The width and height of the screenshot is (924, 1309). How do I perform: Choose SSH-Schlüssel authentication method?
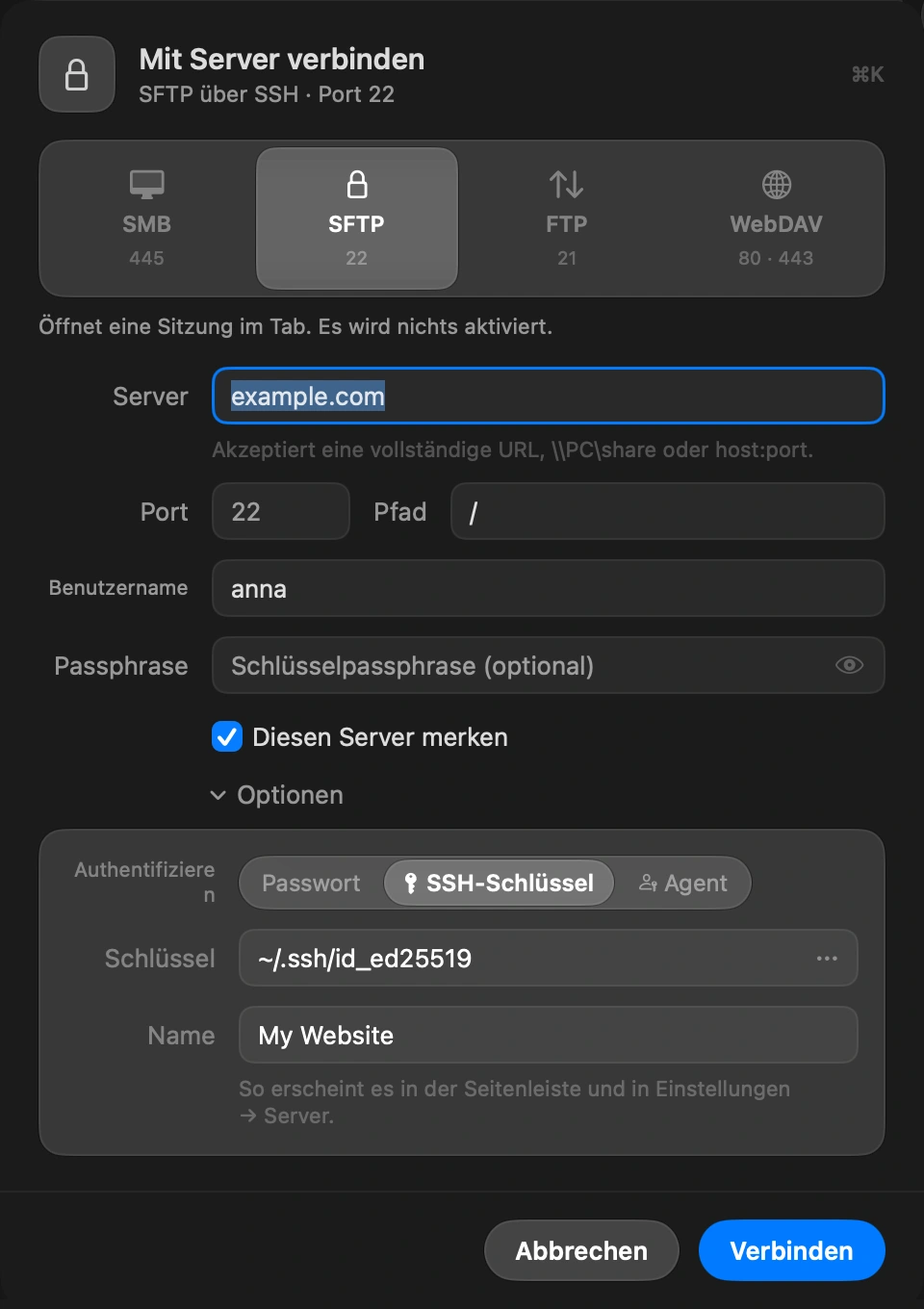[499, 884]
